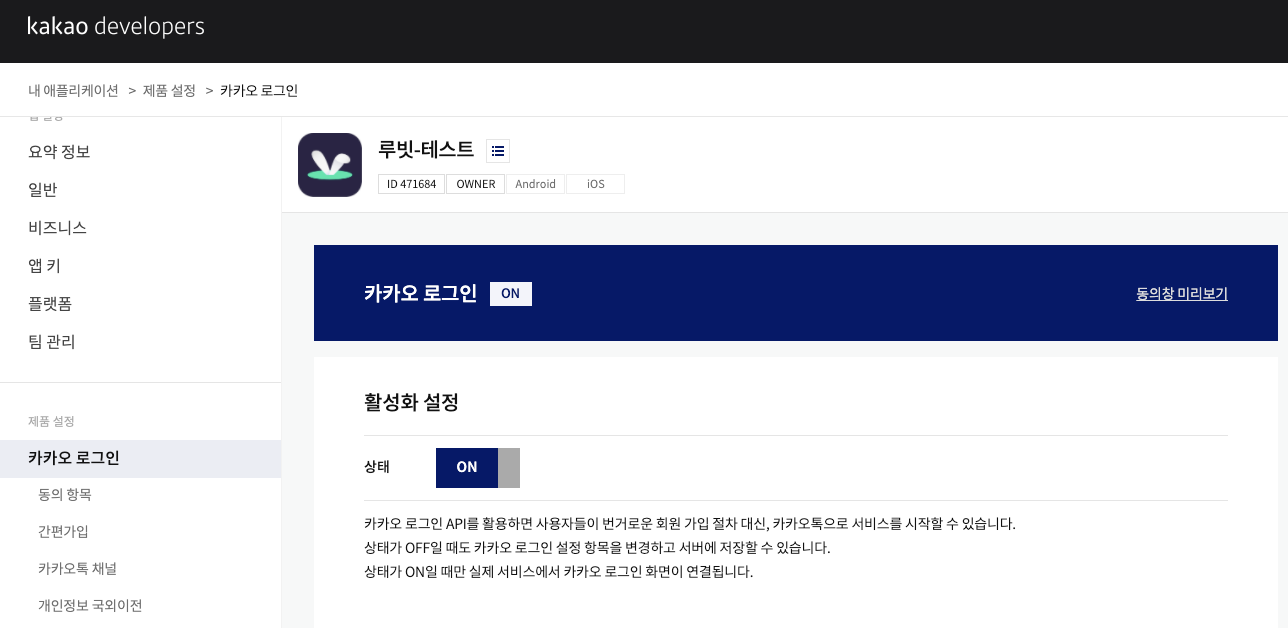
Task: Open 내 애플리케이션 breadcrumb link
Action: [74, 90]
